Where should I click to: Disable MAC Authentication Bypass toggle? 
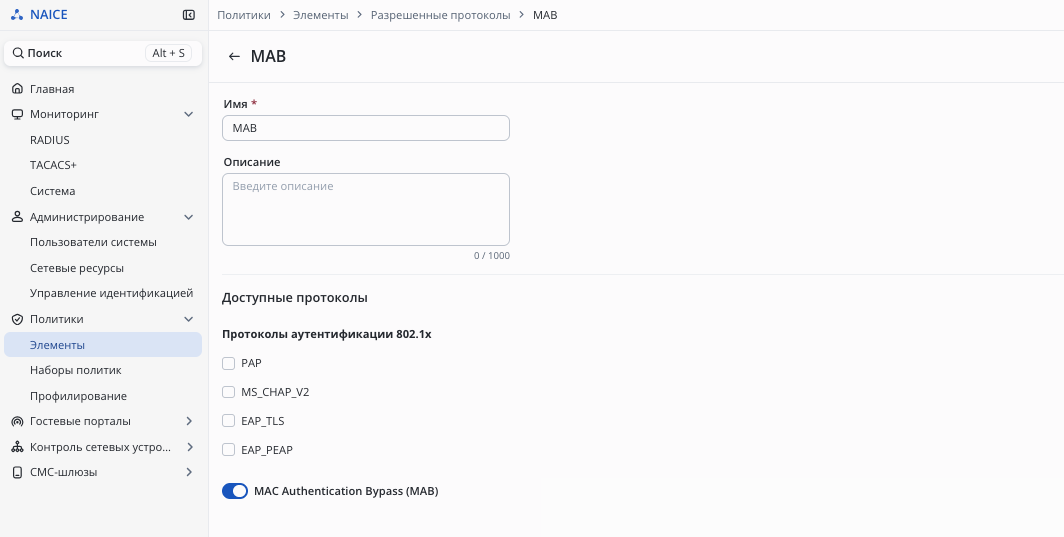pos(235,491)
